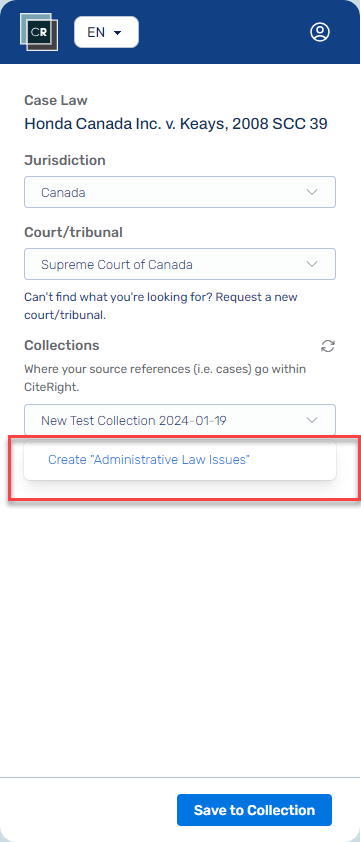Click the Court/tribunal field chevron arrow
Viewport: 361px width, 842px height.
312,264
